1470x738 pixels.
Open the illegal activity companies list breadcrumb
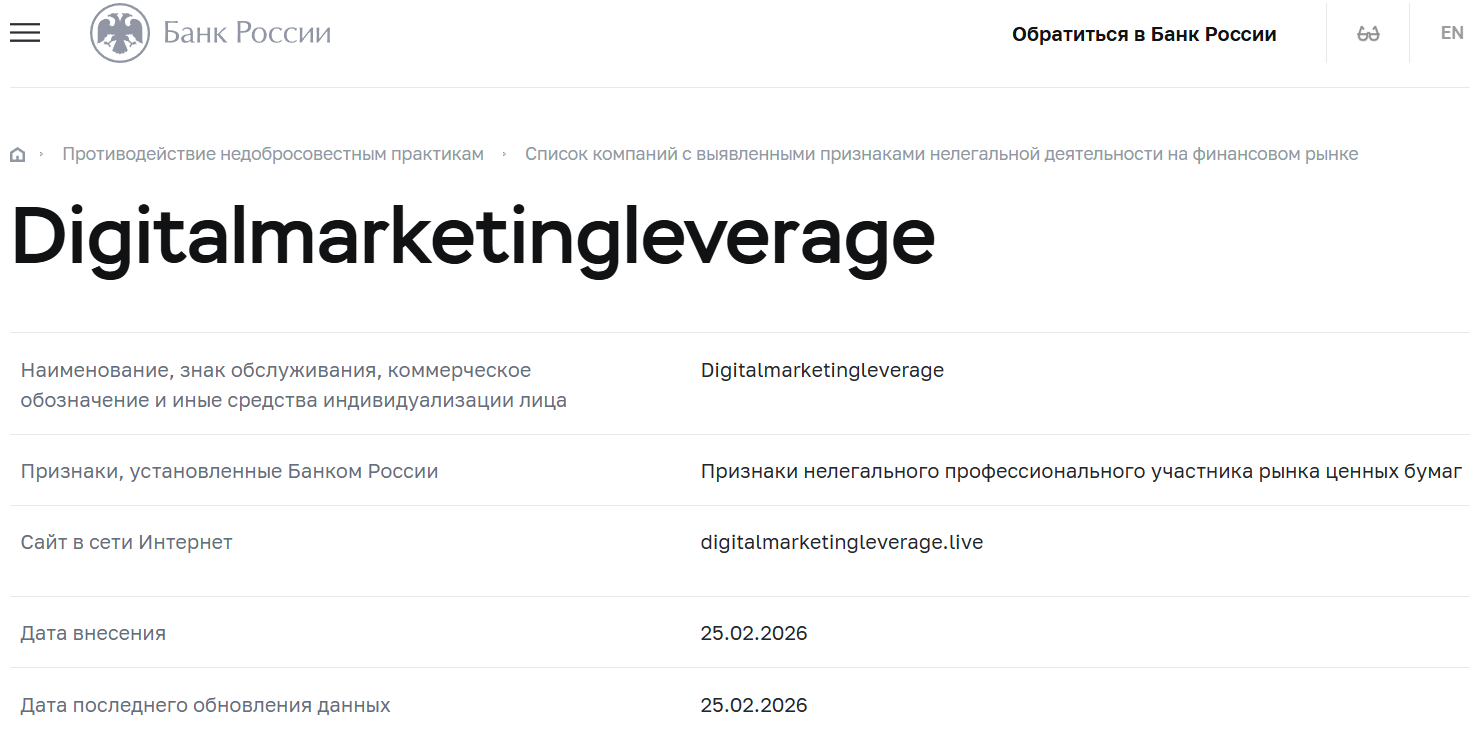tap(941, 153)
